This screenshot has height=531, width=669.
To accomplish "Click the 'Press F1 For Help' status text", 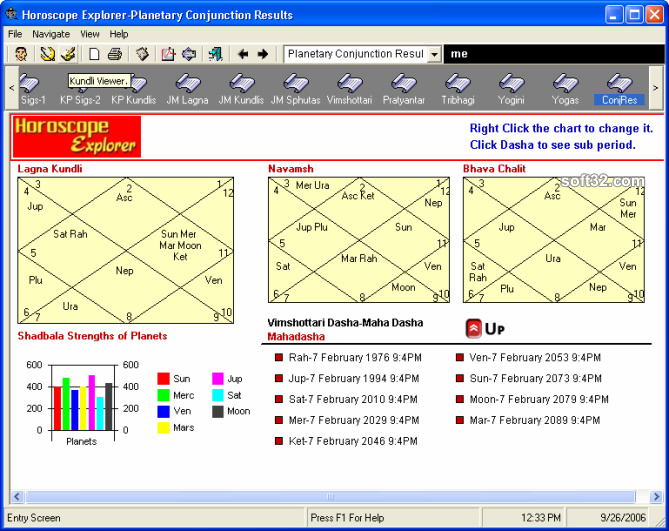I will point(347,518).
